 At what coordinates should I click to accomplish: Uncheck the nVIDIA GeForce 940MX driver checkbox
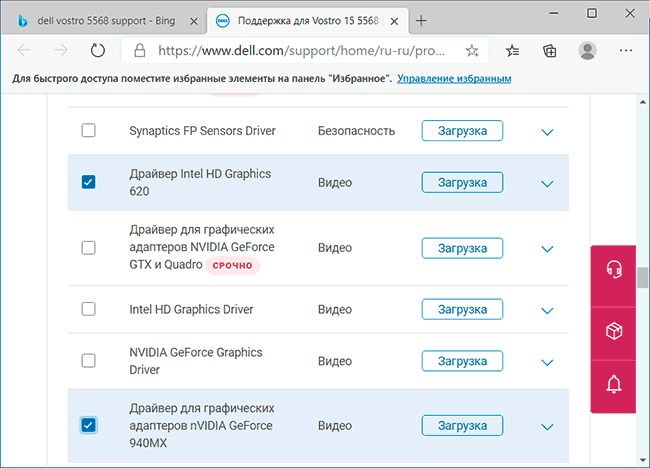click(x=88, y=425)
